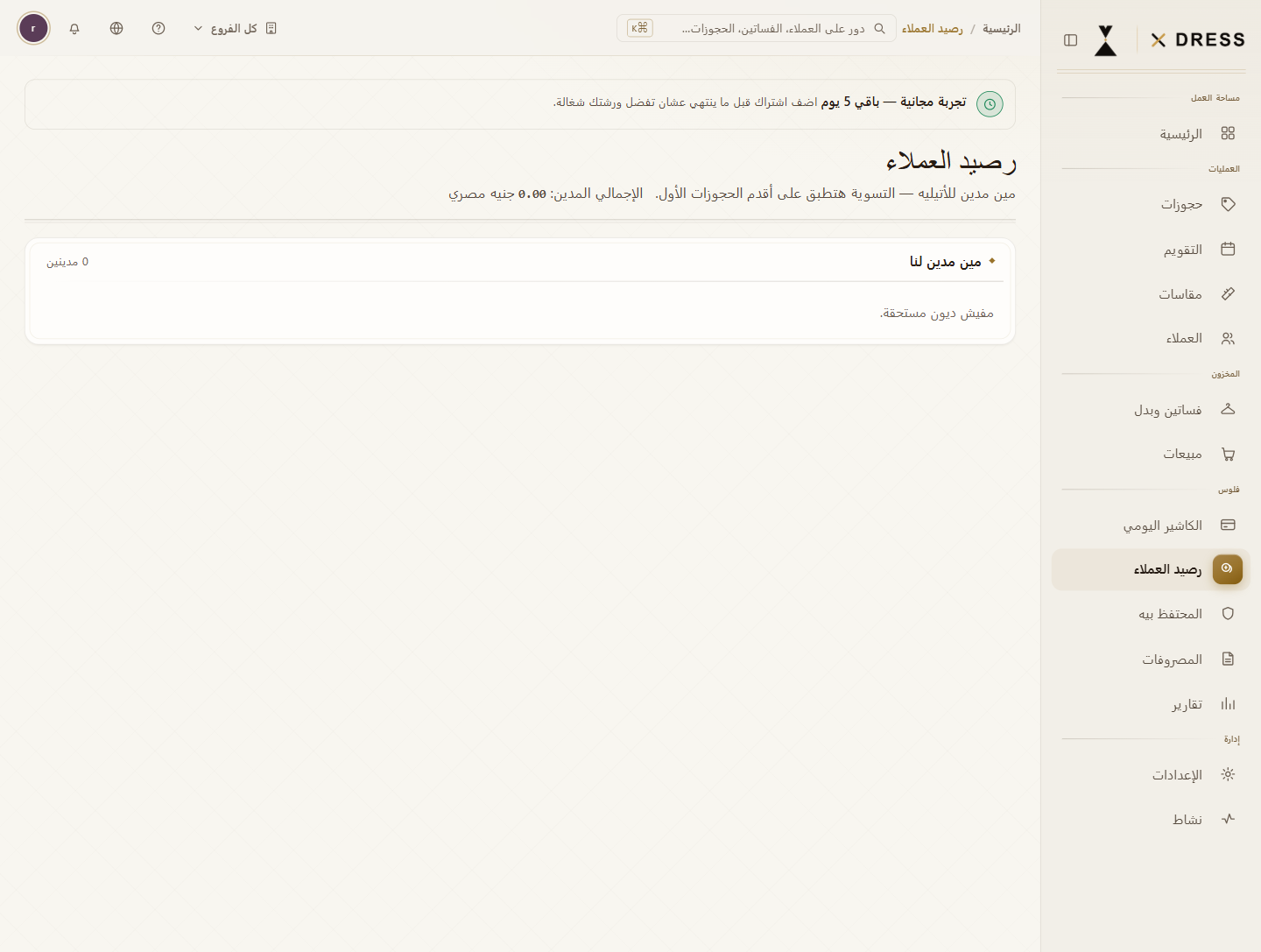Open الإعدادات settings item

(1151, 775)
